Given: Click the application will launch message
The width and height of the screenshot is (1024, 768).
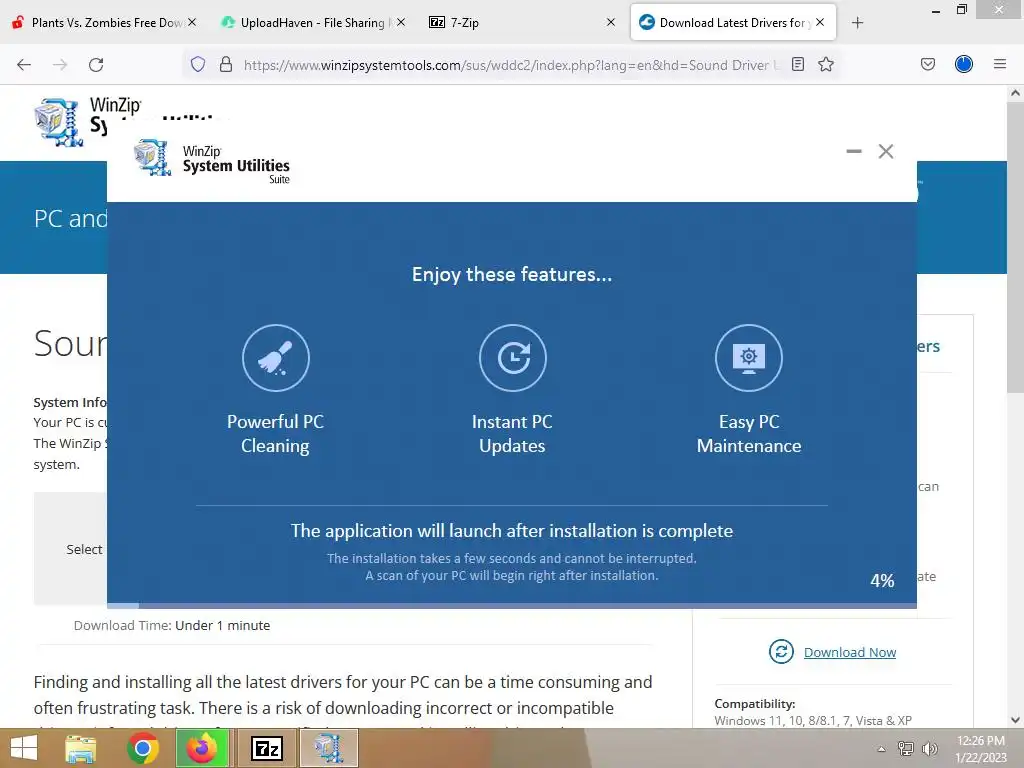Looking at the screenshot, I should (x=512, y=530).
